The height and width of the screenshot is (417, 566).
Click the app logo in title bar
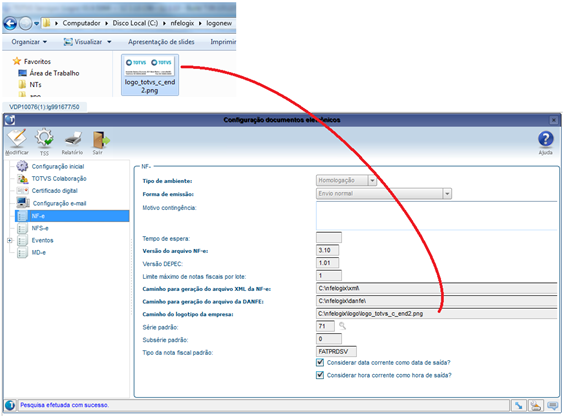10,120
